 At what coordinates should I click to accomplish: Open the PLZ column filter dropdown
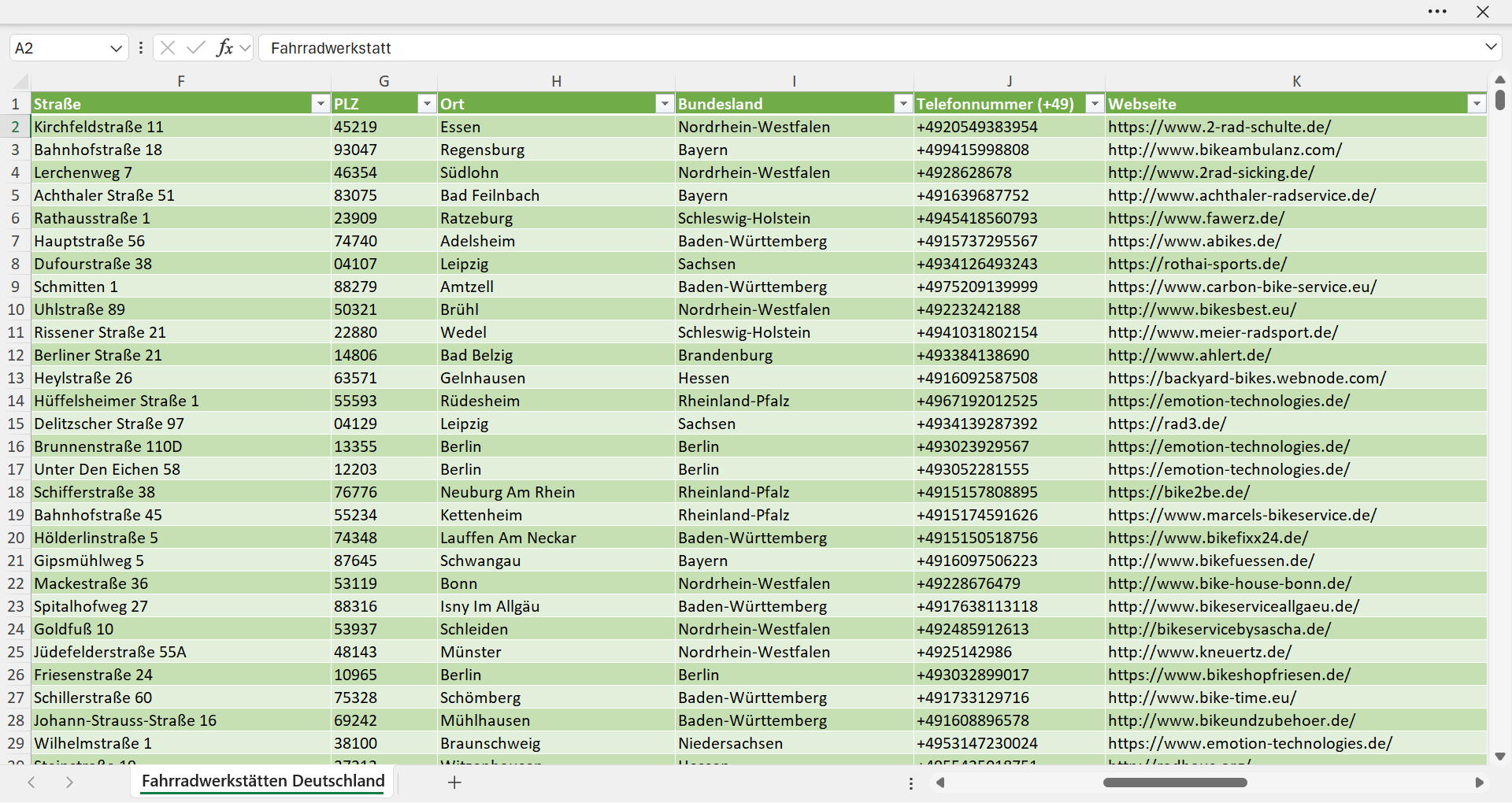click(426, 104)
